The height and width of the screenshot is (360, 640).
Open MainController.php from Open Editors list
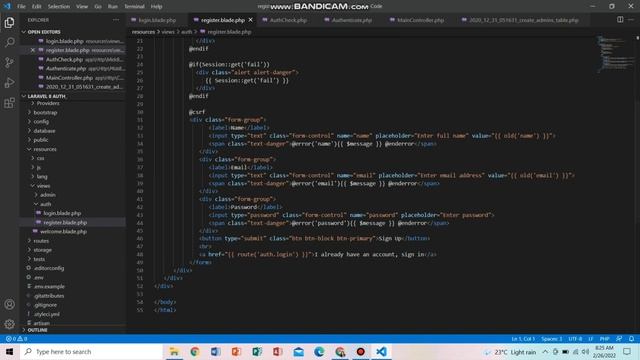(x=69, y=78)
